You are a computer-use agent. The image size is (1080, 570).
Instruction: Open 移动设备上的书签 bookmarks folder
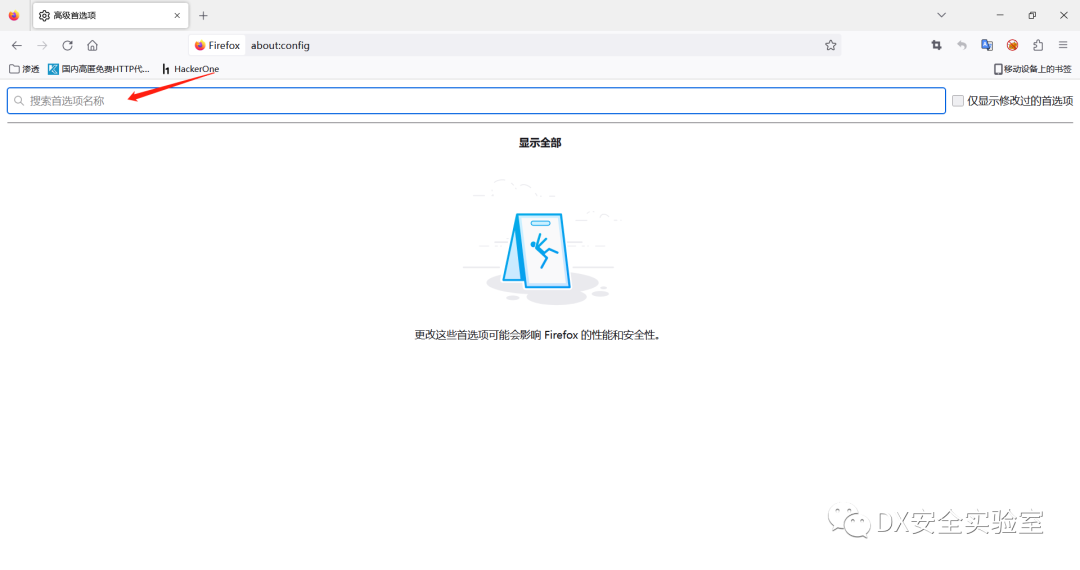1032,69
